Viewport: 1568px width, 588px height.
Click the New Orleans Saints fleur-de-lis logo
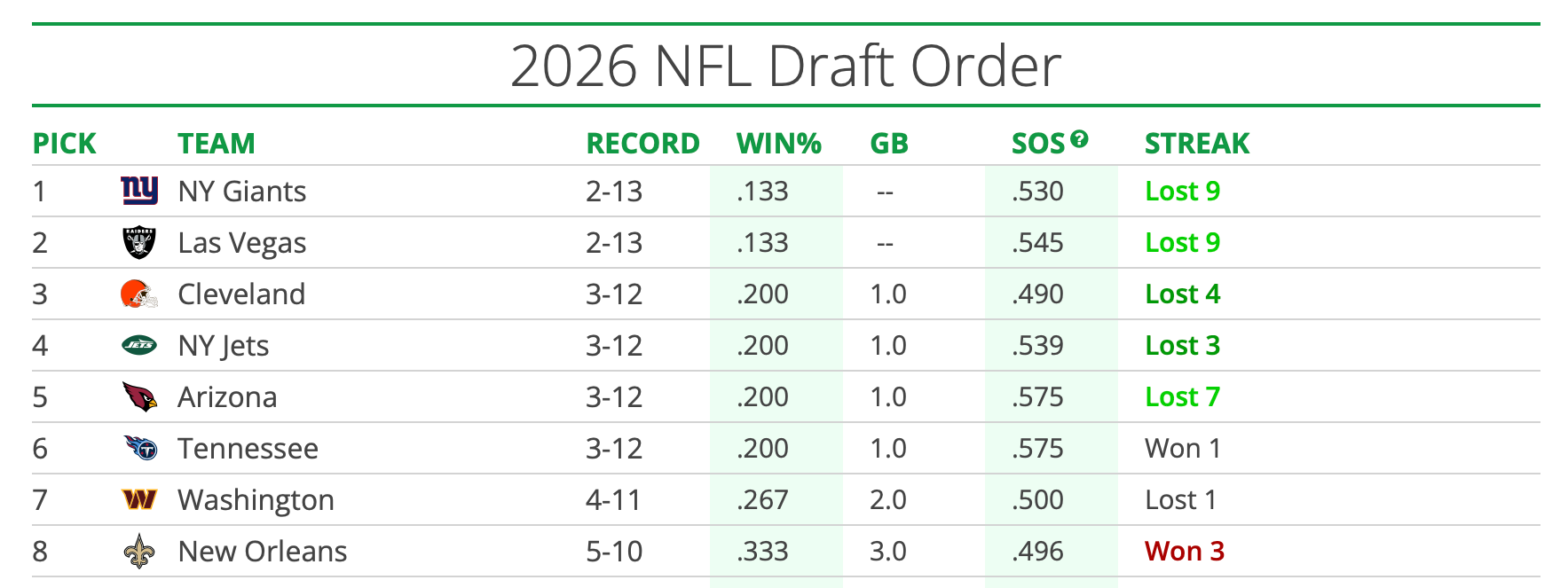click(x=139, y=551)
